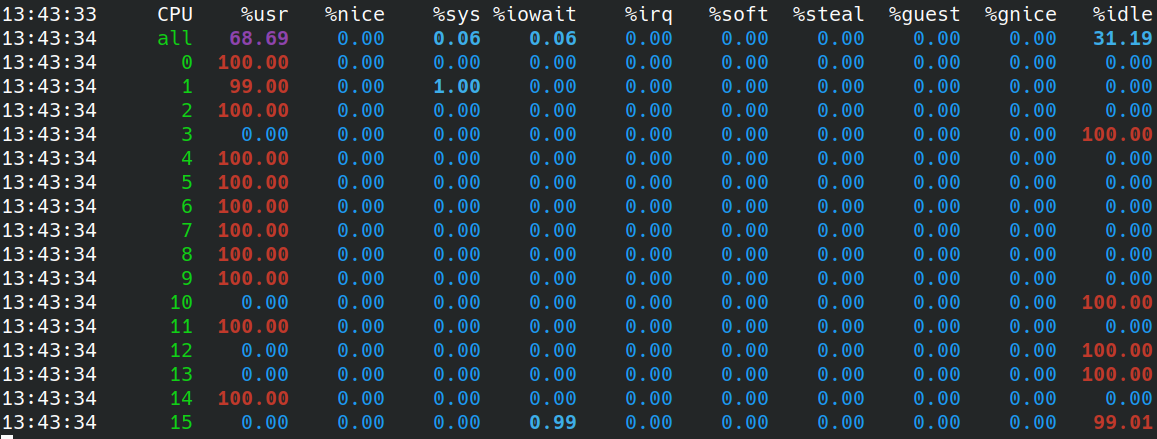This screenshot has height=439, width=1157.
Task: Click the 0.06 value under %sys
Action: (457, 38)
